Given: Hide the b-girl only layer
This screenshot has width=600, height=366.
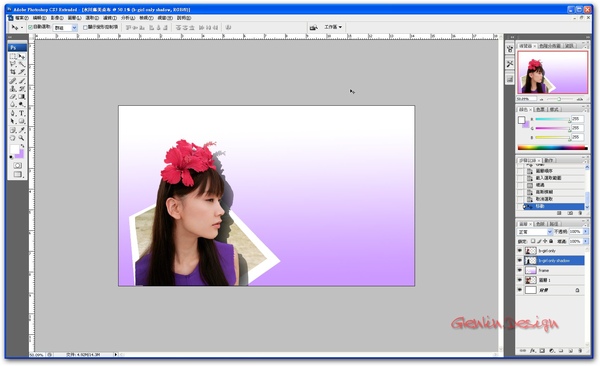Looking at the screenshot, I should tap(520, 251).
